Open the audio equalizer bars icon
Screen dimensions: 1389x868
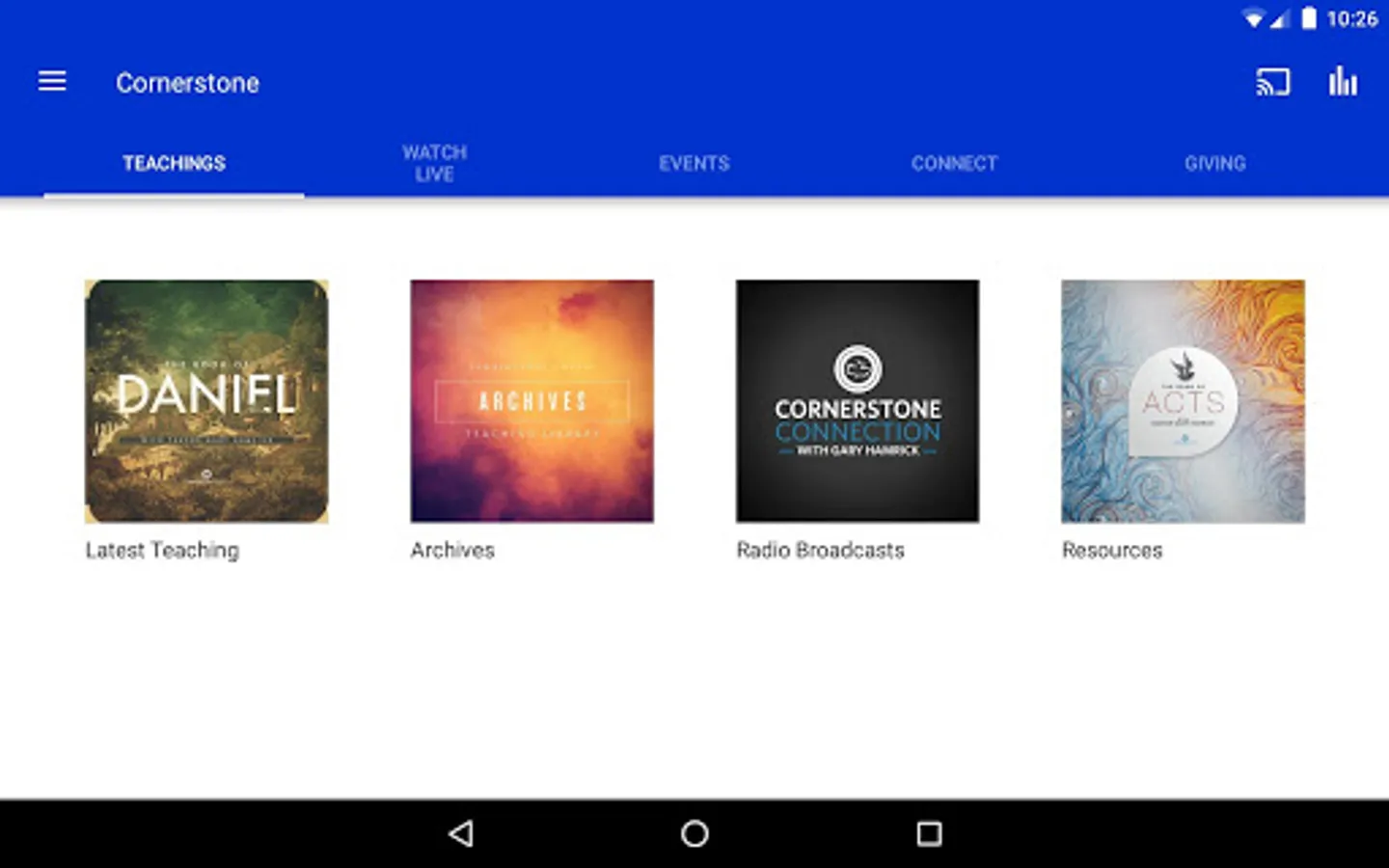point(1343,82)
